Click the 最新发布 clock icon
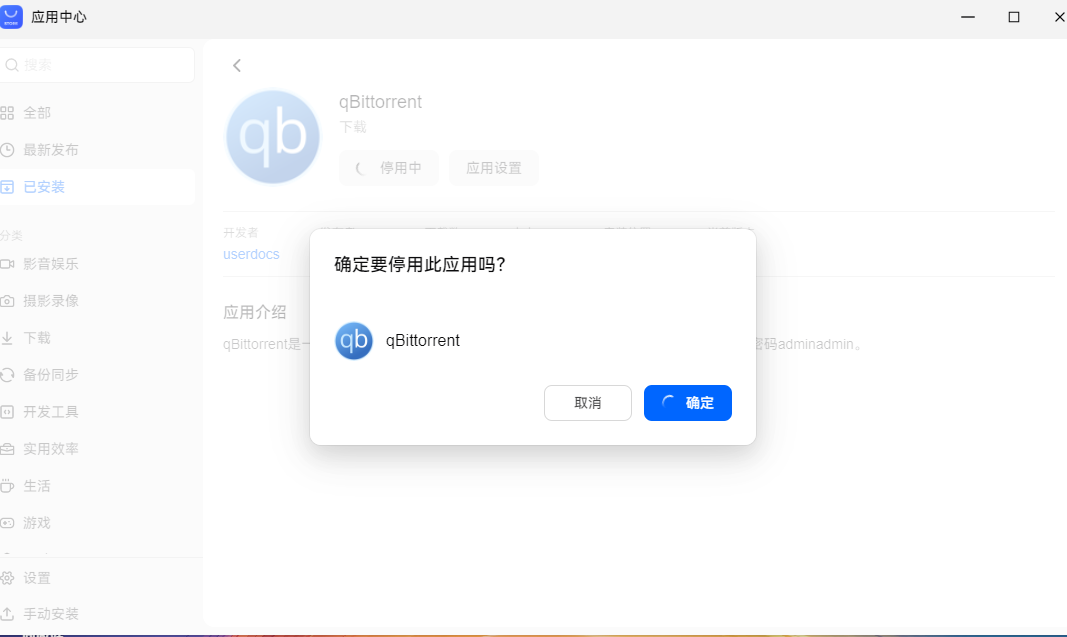Image resolution: width=1067 pixels, height=637 pixels. [7, 150]
